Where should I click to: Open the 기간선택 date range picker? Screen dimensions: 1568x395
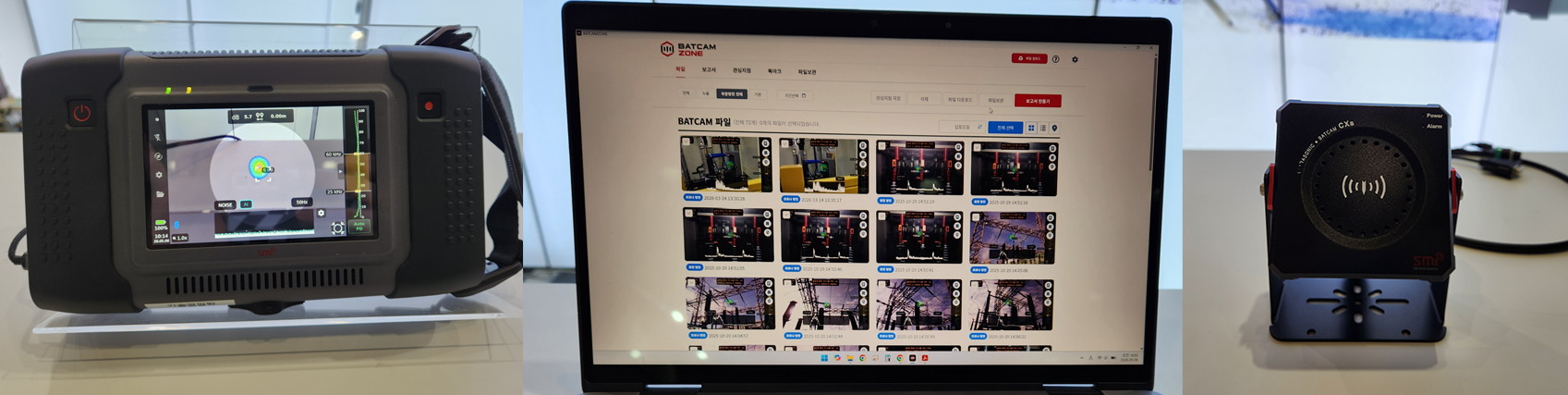tap(795, 95)
